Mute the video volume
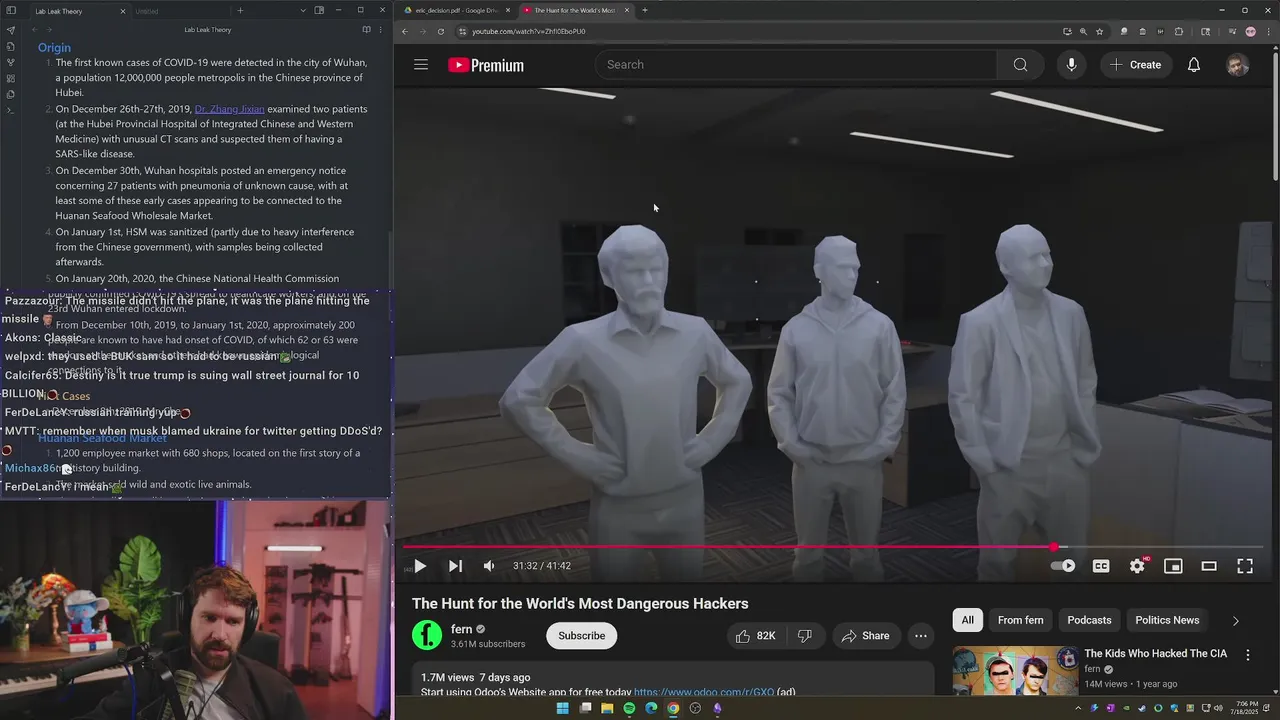 point(489,566)
